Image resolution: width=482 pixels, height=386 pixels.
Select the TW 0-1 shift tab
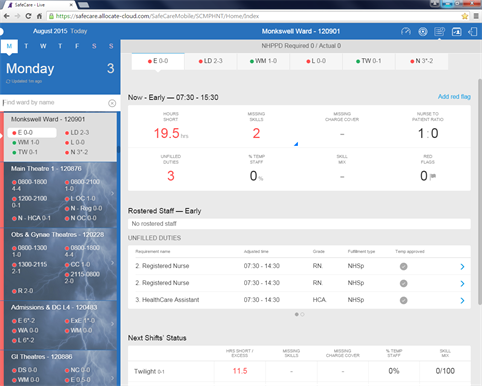tap(369, 61)
